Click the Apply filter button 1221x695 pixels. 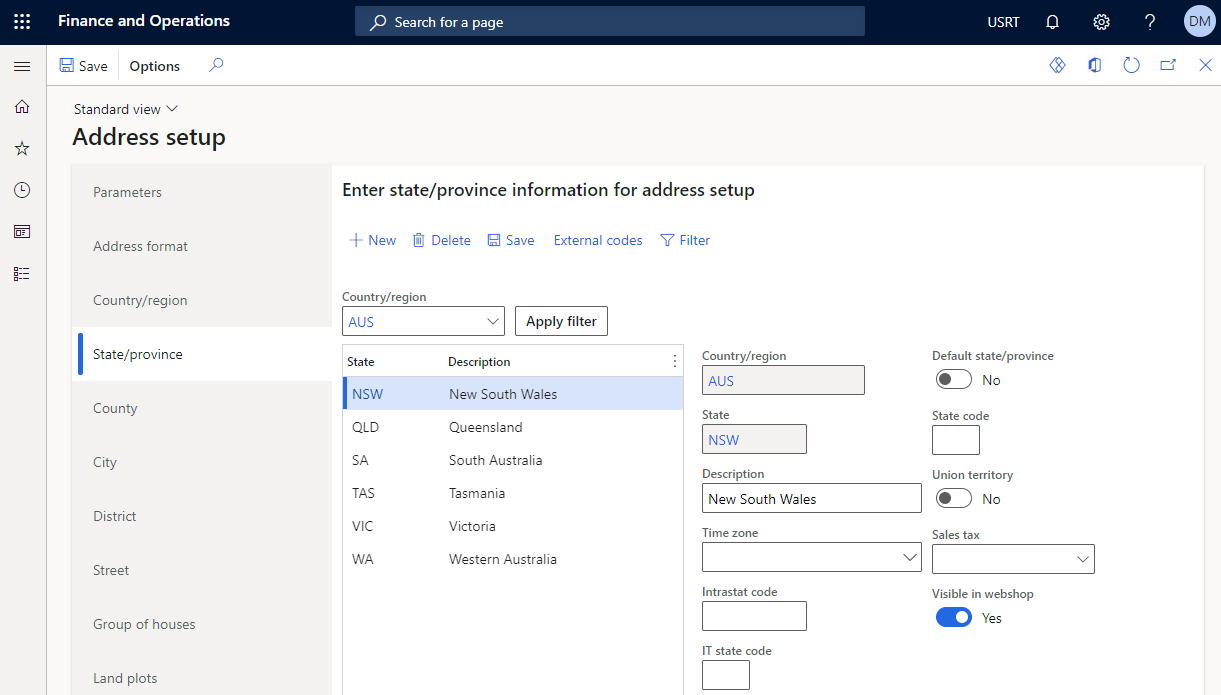pos(561,321)
